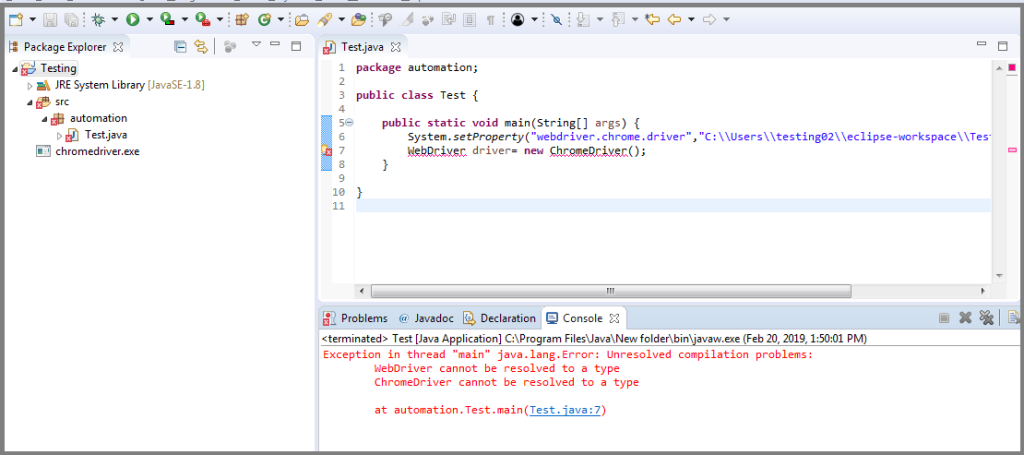Toggle Show Whitespace Characters pilcrow icon
This screenshot has height=455, width=1024.
[490, 19]
